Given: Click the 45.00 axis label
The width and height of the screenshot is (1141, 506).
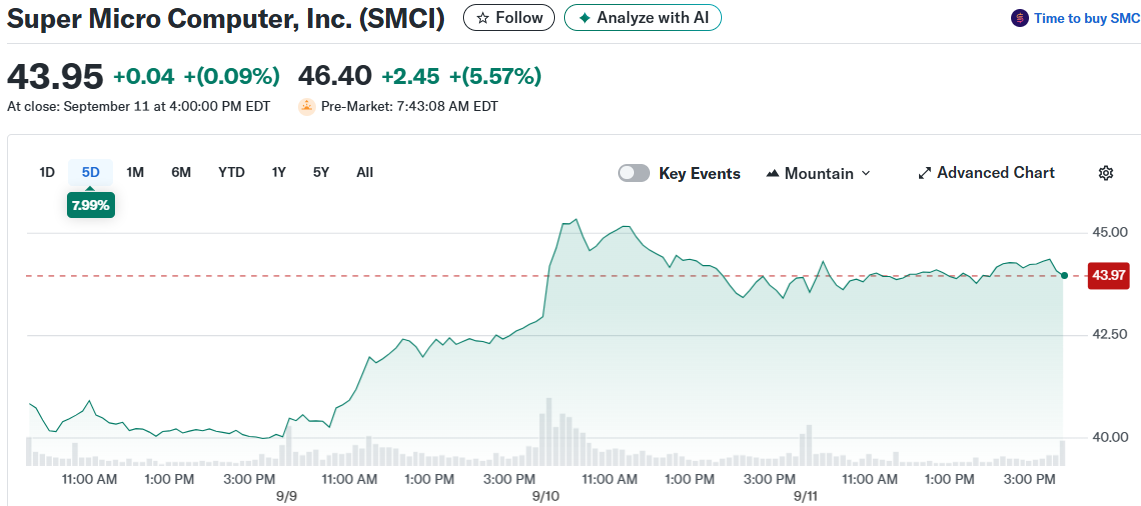Looking at the screenshot, I should 1108,232.
